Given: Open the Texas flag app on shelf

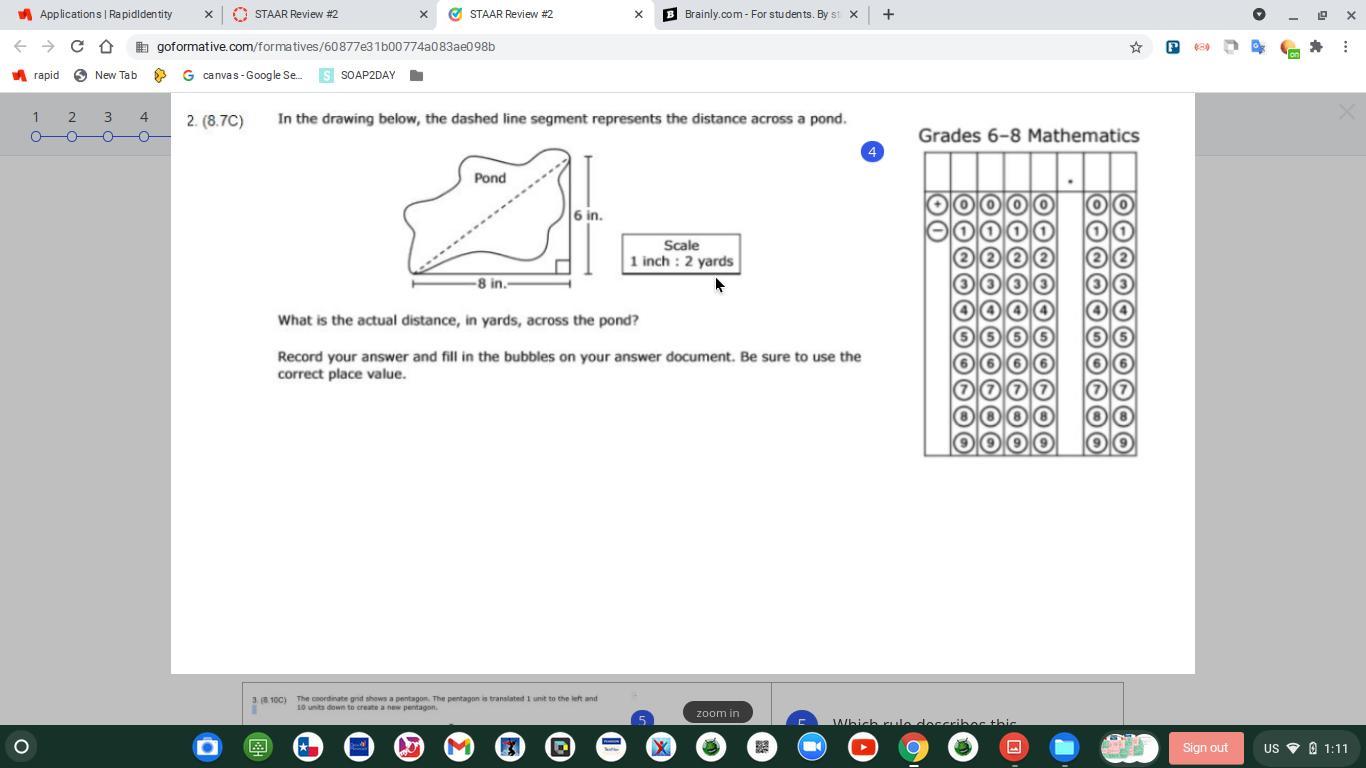Looking at the screenshot, I should point(308,747).
